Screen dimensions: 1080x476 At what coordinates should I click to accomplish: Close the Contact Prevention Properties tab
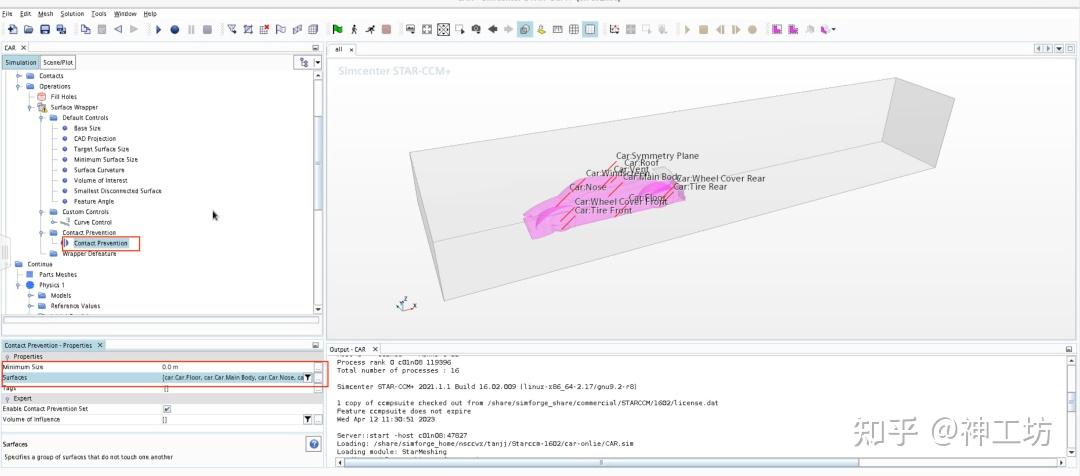pyautogui.click(x=100, y=345)
